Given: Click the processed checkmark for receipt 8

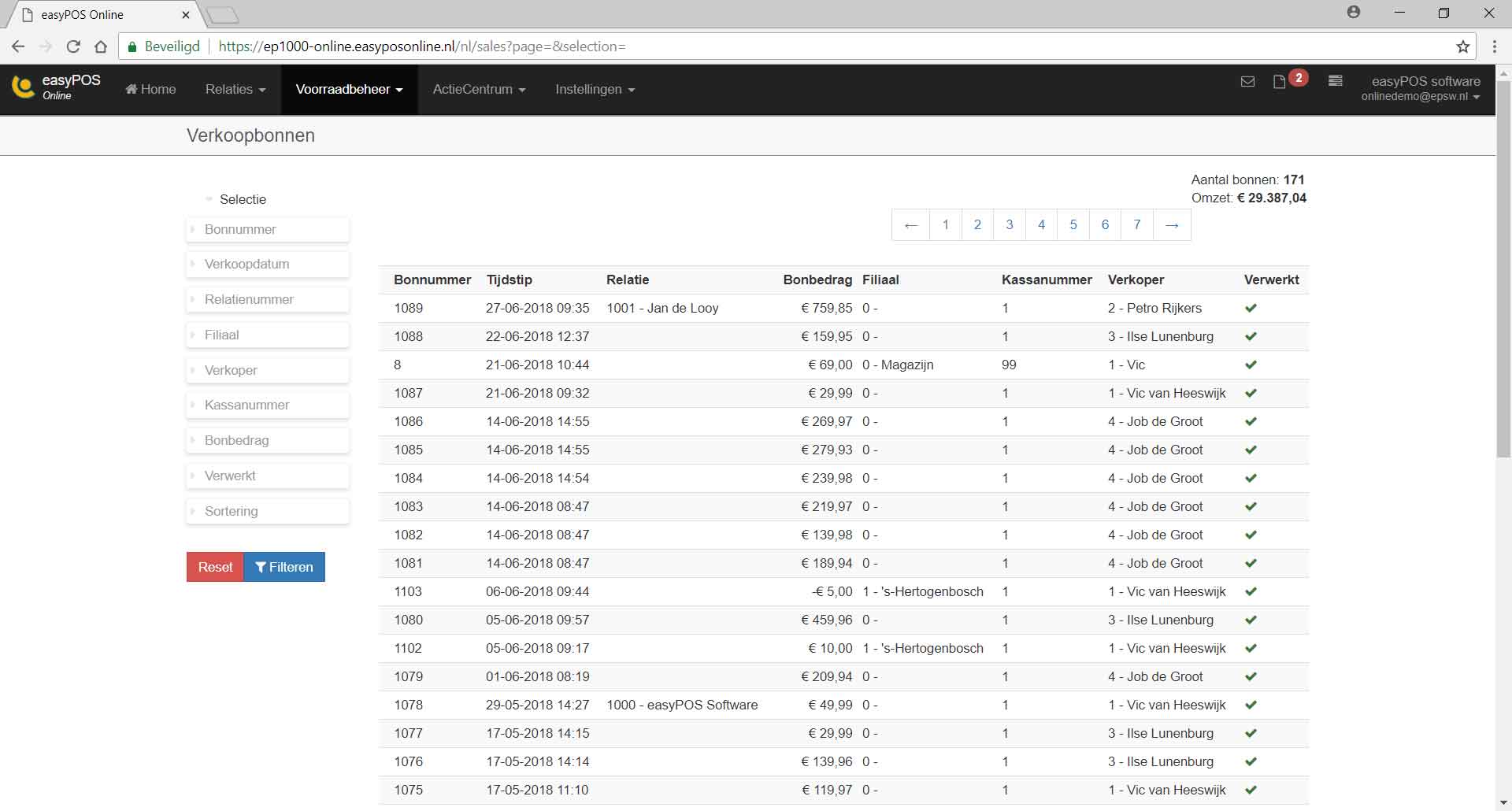Looking at the screenshot, I should click(1251, 365).
